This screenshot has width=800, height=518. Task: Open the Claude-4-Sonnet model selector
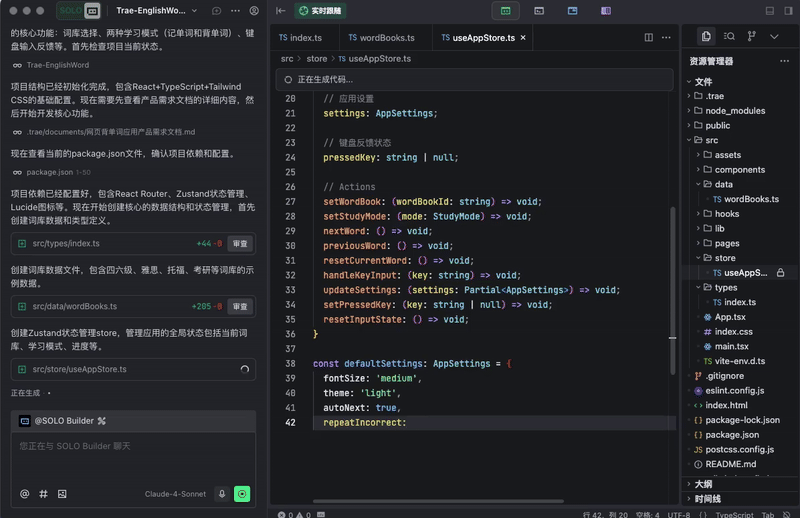(175, 494)
